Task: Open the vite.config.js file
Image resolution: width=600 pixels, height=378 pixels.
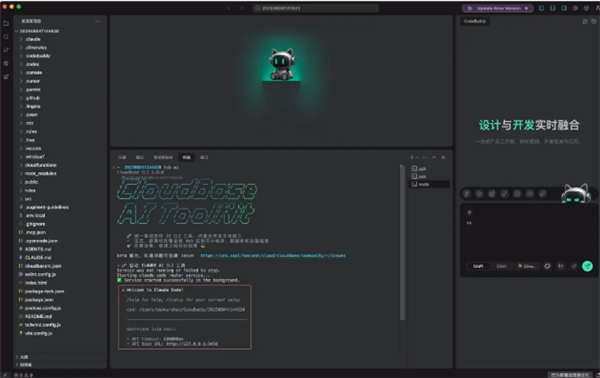Action: pos(59,333)
